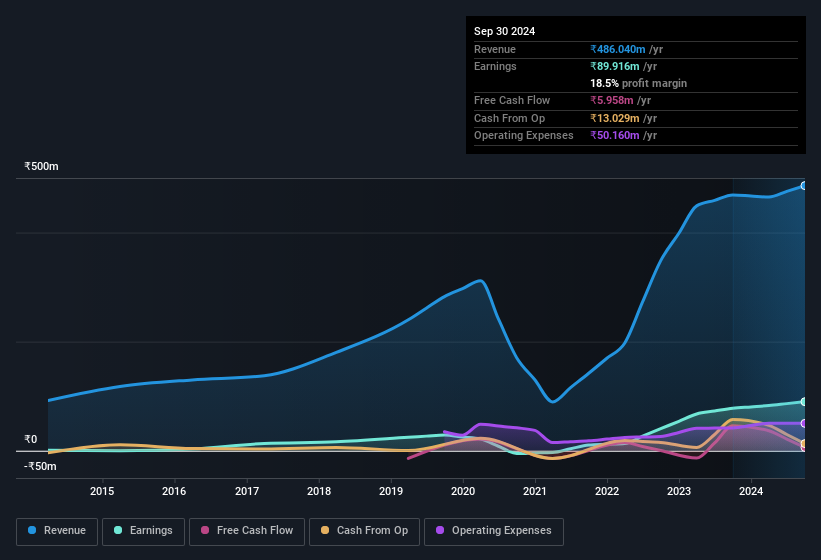This screenshot has height=560, width=821.
Task: Click the 2021 x-axis label
Action: (535, 491)
